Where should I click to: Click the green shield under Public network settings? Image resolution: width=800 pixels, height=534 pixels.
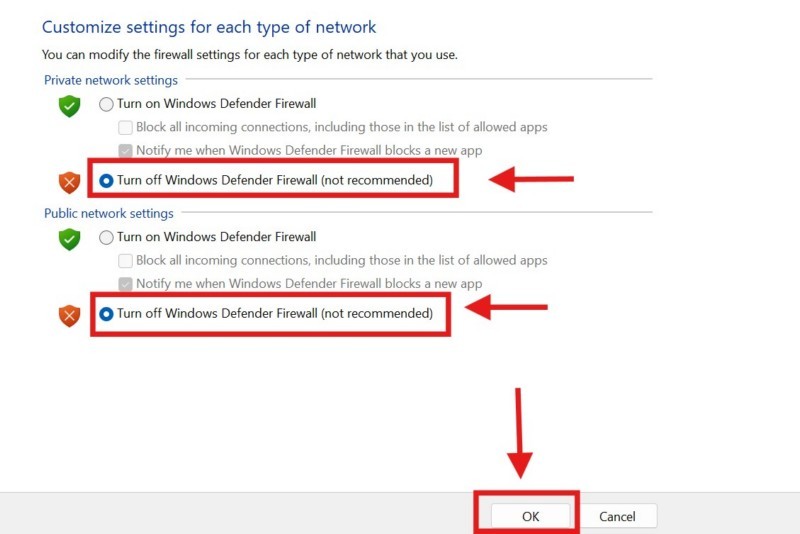[69, 239]
